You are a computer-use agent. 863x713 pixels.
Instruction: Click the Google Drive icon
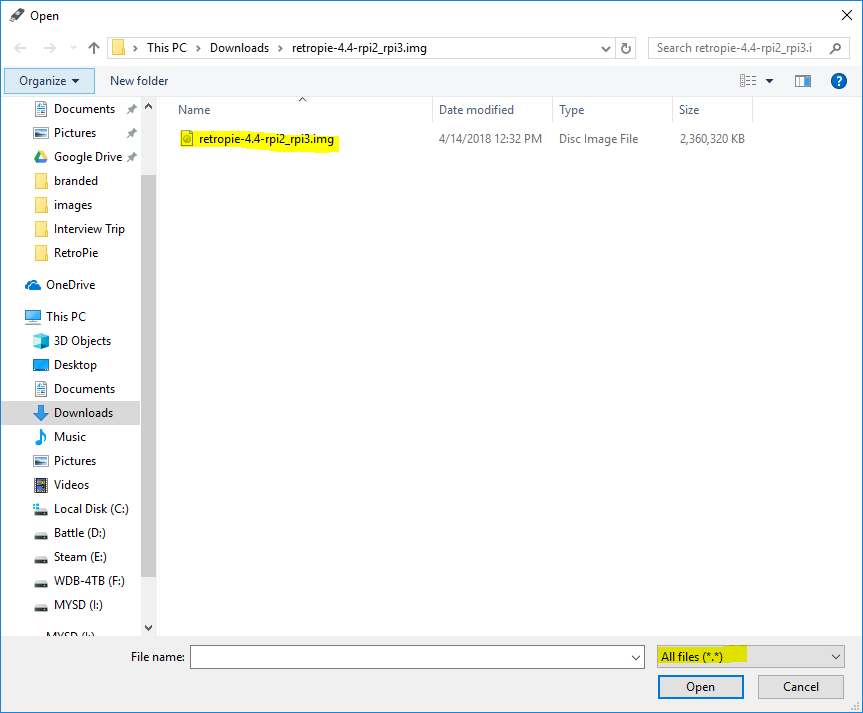pos(41,157)
